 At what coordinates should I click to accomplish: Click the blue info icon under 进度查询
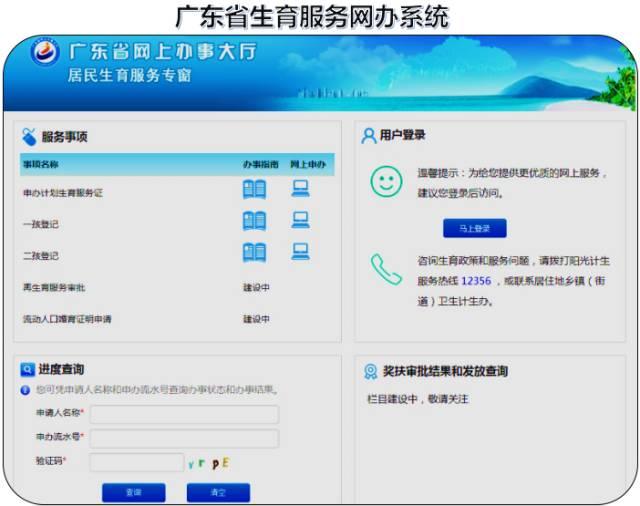(25, 390)
